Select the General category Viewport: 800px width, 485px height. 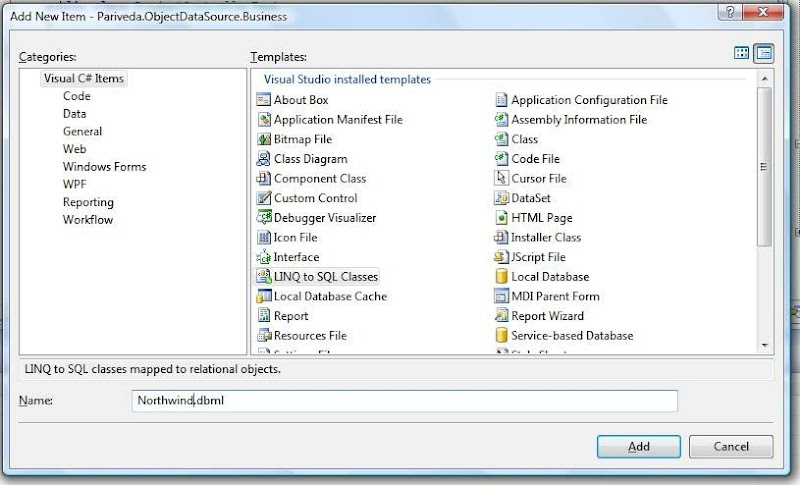83,131
